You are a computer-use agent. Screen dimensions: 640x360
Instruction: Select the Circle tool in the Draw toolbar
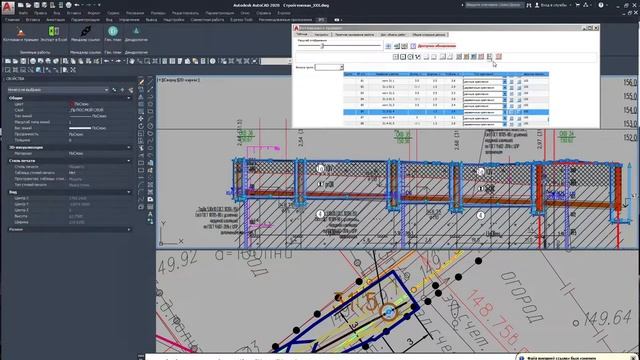[150, 126]
